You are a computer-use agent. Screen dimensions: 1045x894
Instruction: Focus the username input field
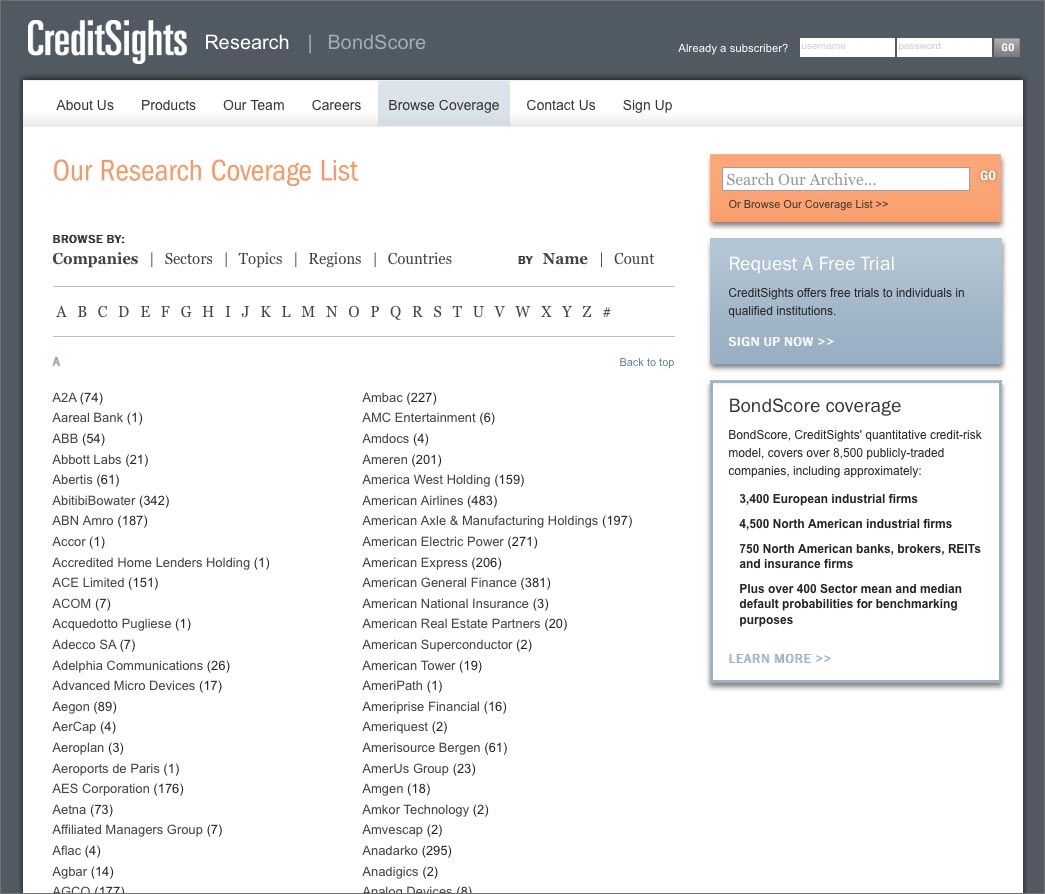[846, 47]
